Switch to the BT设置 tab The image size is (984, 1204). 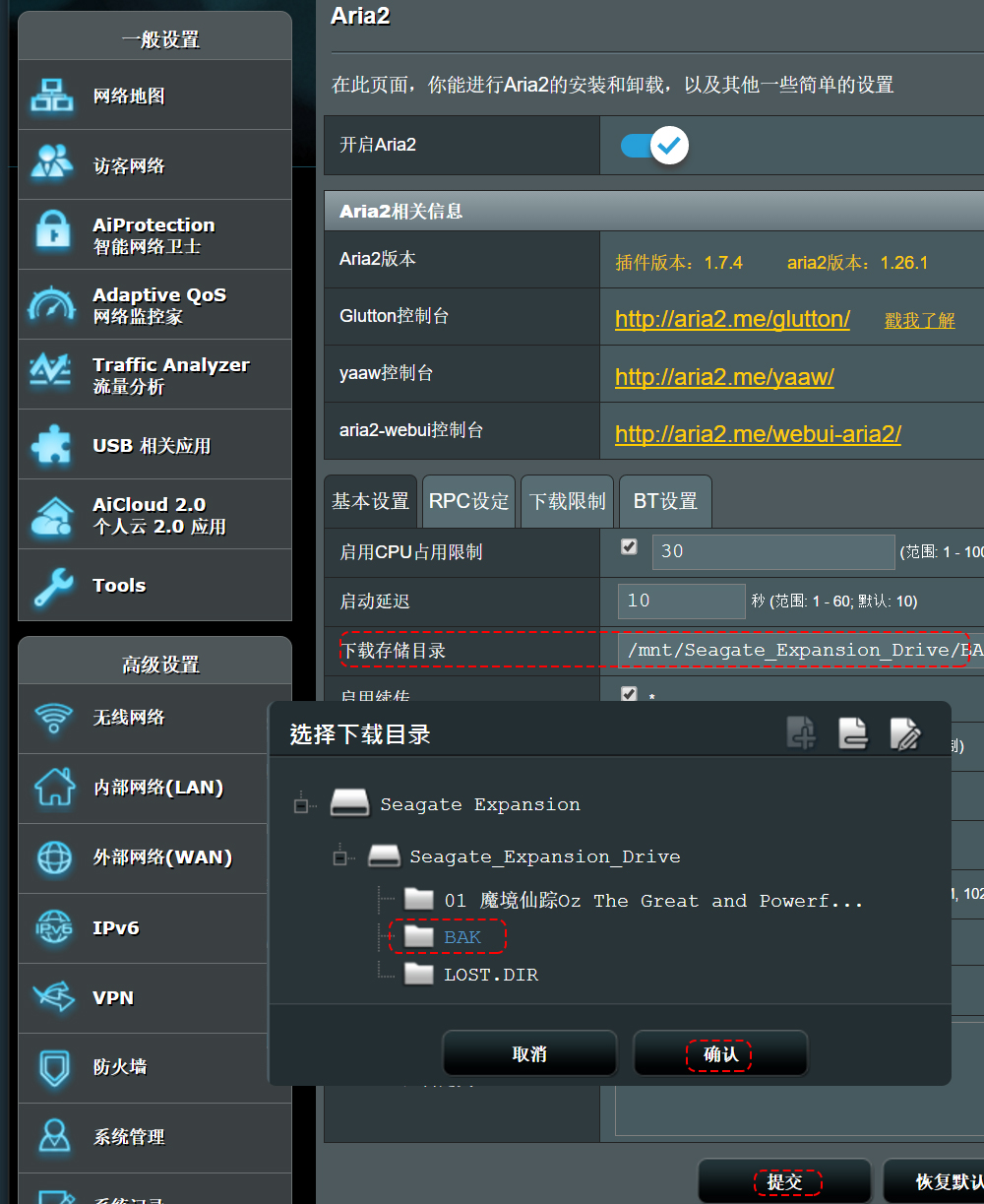point(665,501)
